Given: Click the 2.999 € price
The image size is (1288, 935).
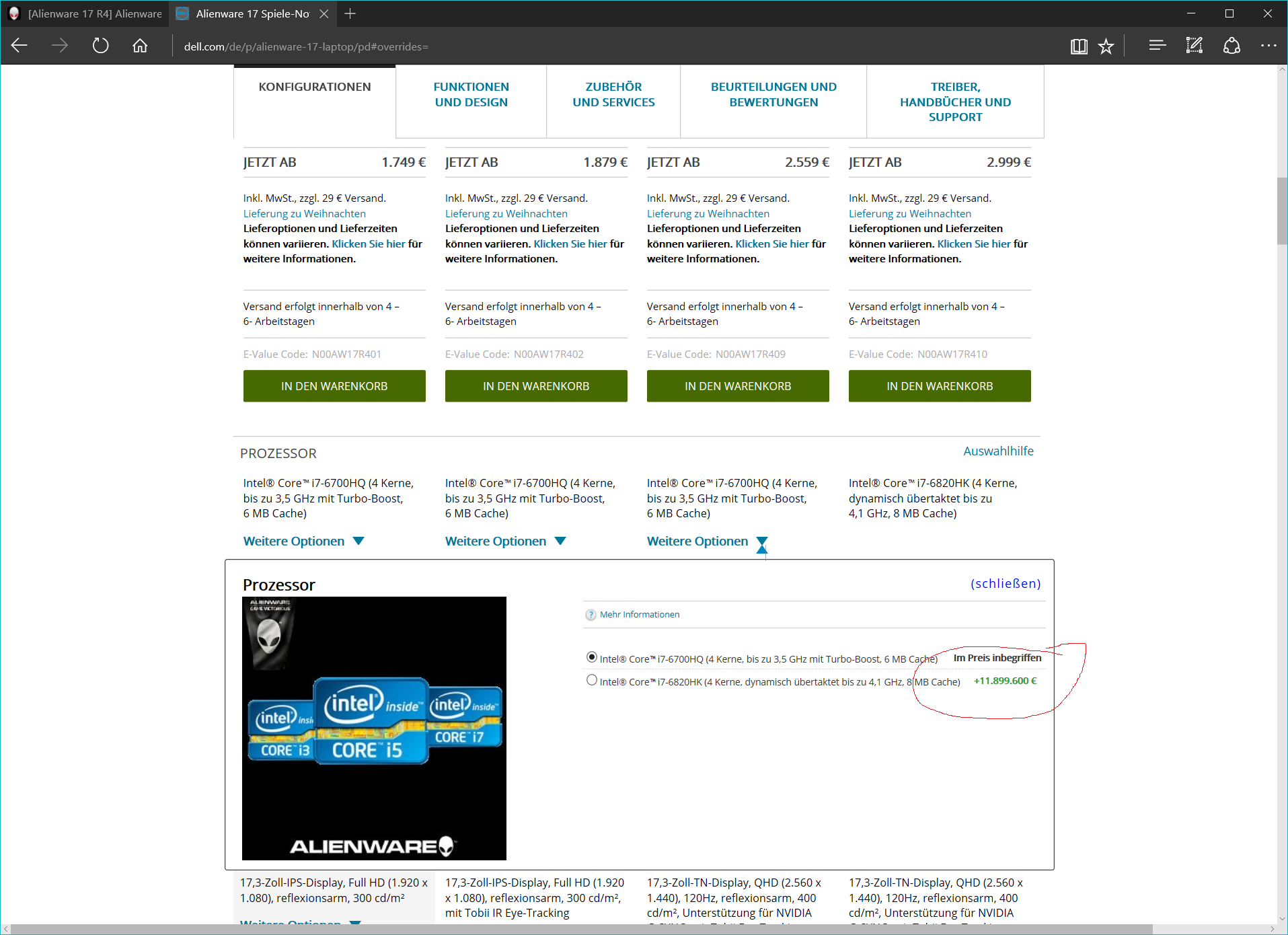Looking at the screenshot, I should (1009, 162).
